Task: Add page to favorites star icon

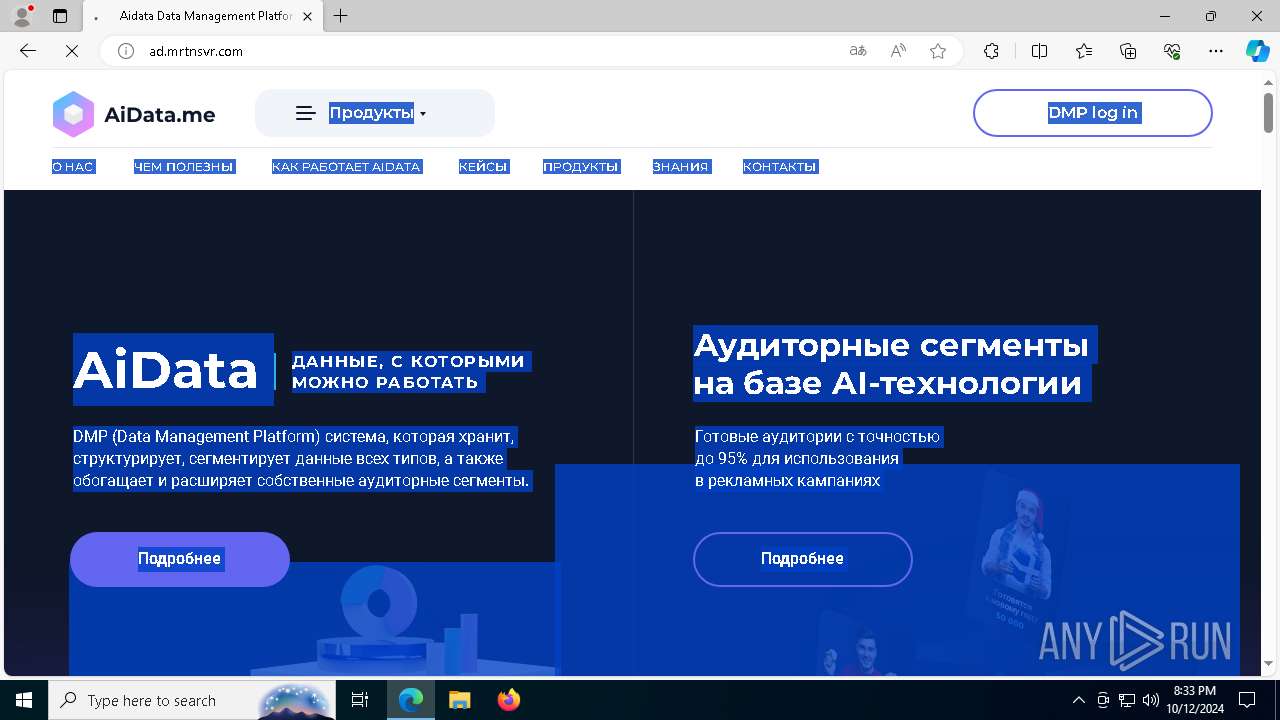Action: (938, 51)
